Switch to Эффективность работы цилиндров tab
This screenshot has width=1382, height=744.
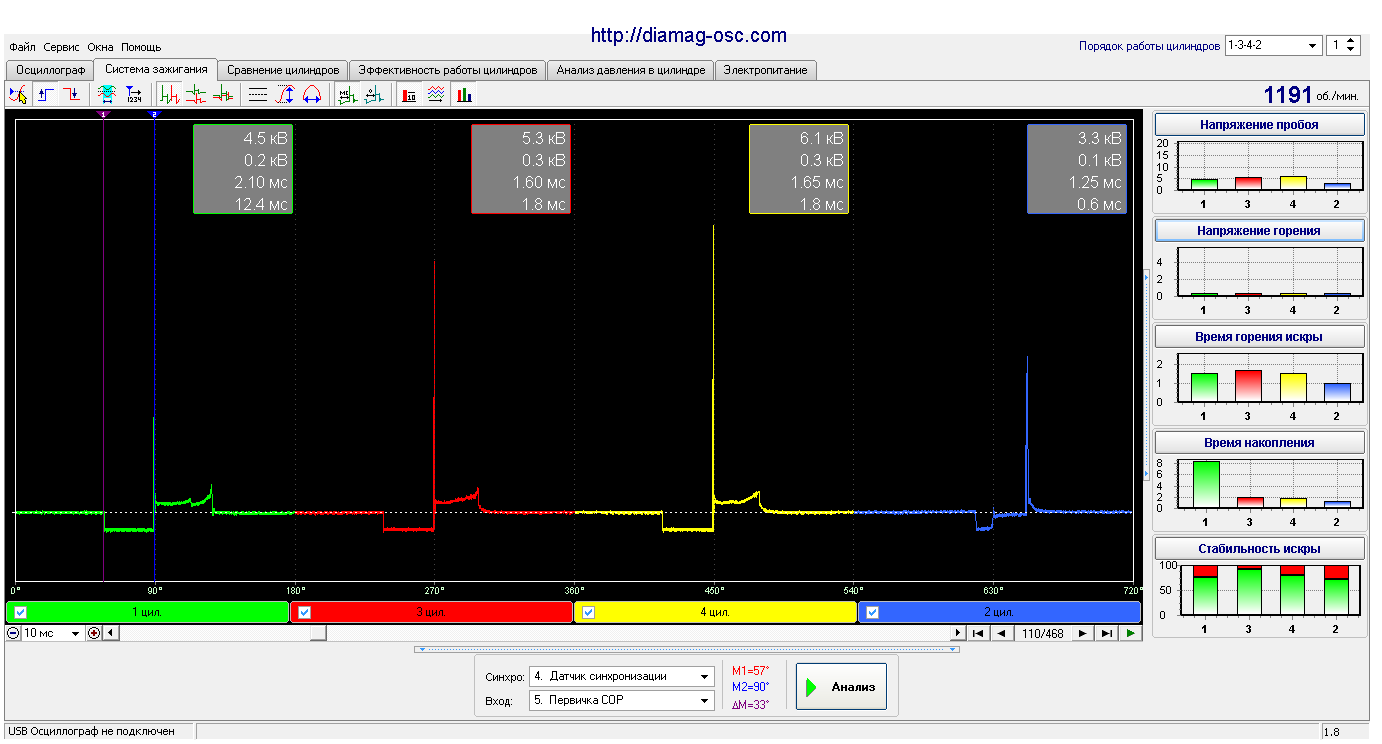click(x=448, y=70)
